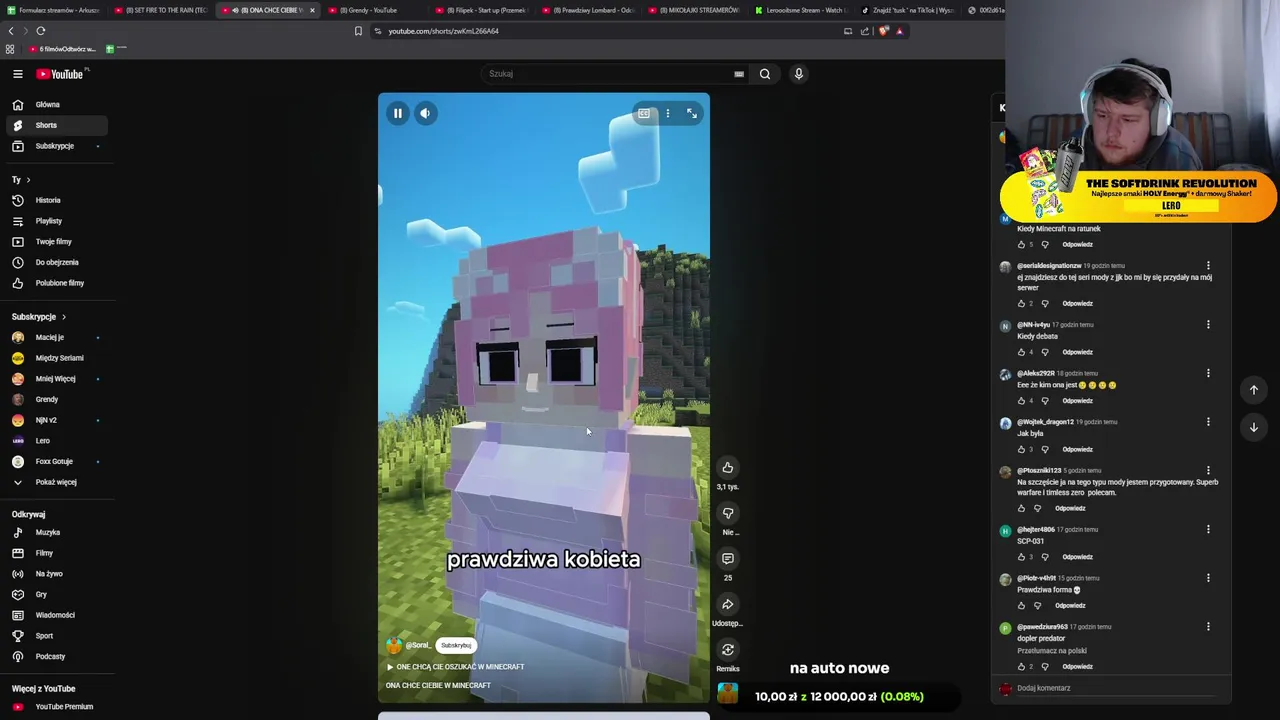The height and width of the screenshot is (720, 1280).
Task: Like the @hejter4806 SCP-031 comment
Action: (1021, 557)
